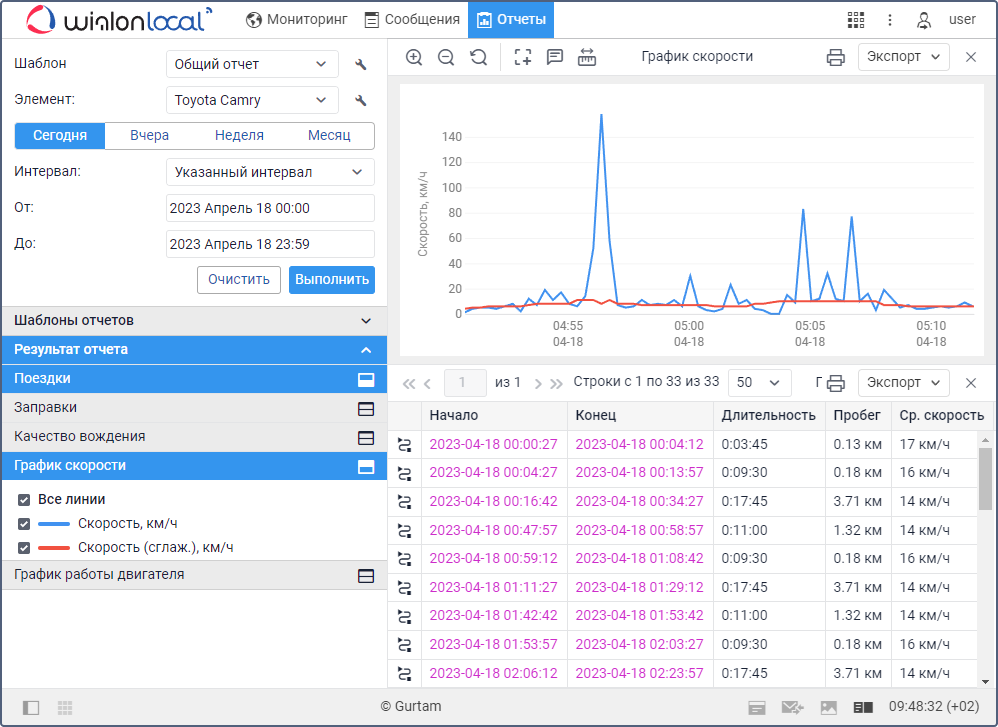Open the Сообщения tab
The height and width of the screenshot is (727, 998).
click(412, 20)
